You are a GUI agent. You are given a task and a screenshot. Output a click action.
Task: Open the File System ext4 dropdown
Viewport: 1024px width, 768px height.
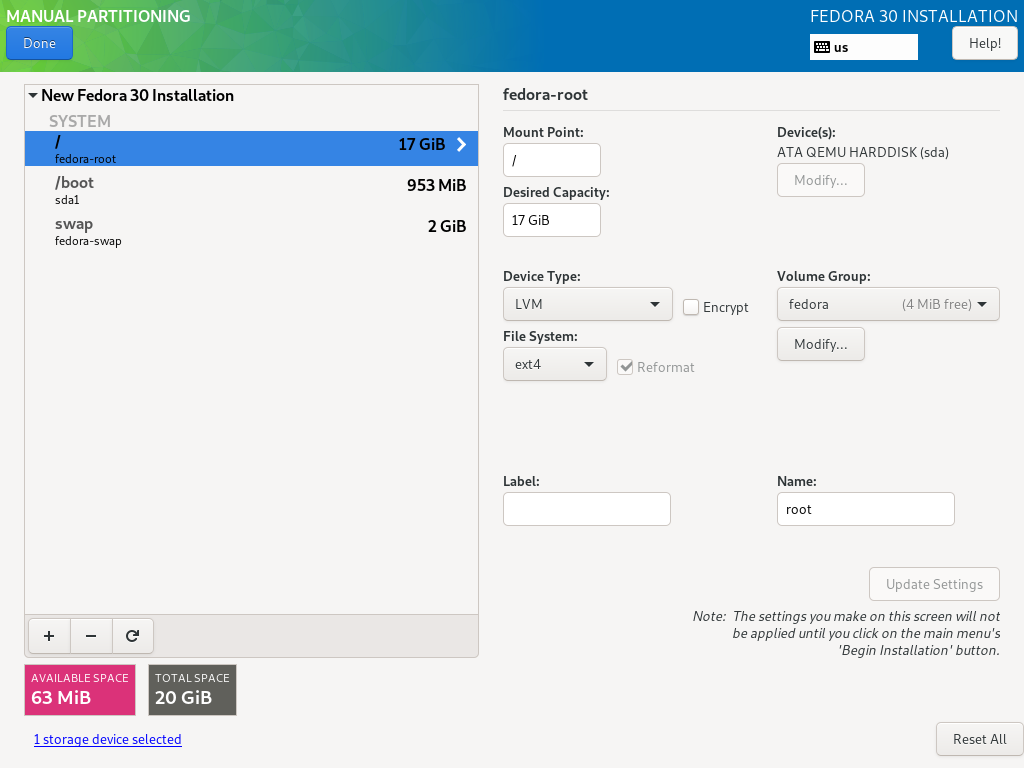tap(554, 364)
